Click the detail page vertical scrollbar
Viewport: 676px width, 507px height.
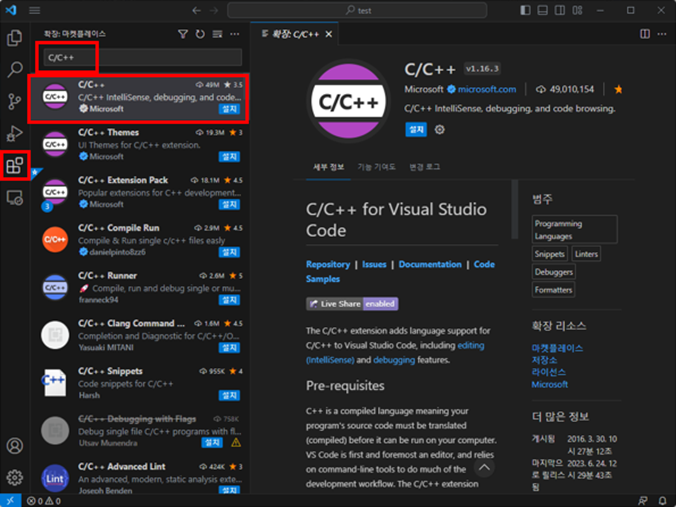tap(514, 209)
